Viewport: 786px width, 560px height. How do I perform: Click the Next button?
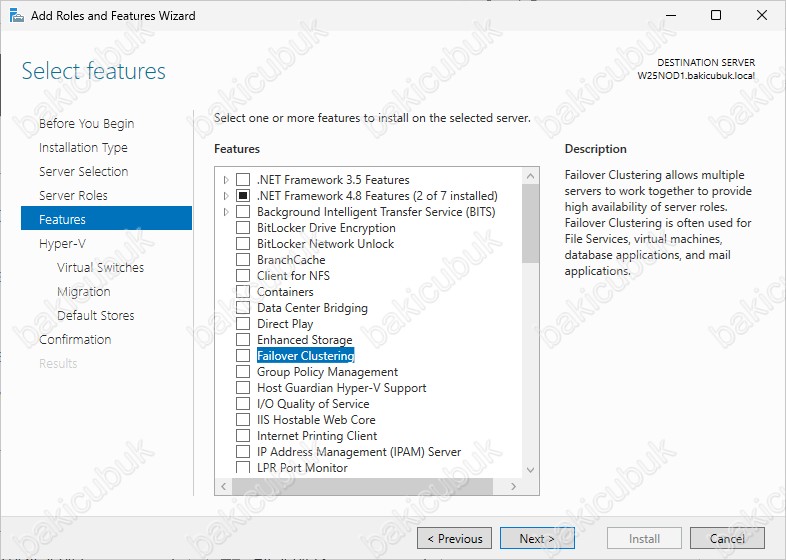(x=537, y=538)
